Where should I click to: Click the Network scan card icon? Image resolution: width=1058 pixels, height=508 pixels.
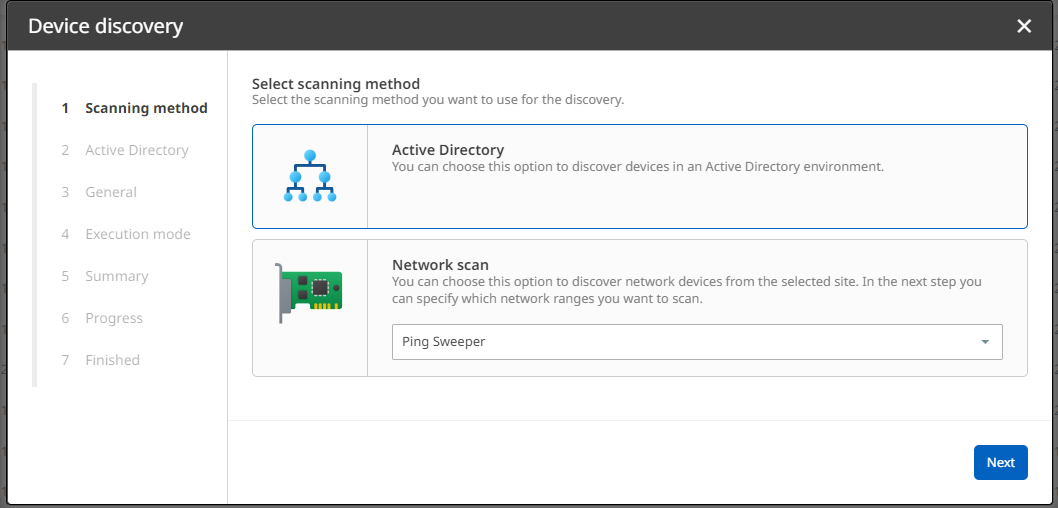pyautogui.click(x=310, y=293)
